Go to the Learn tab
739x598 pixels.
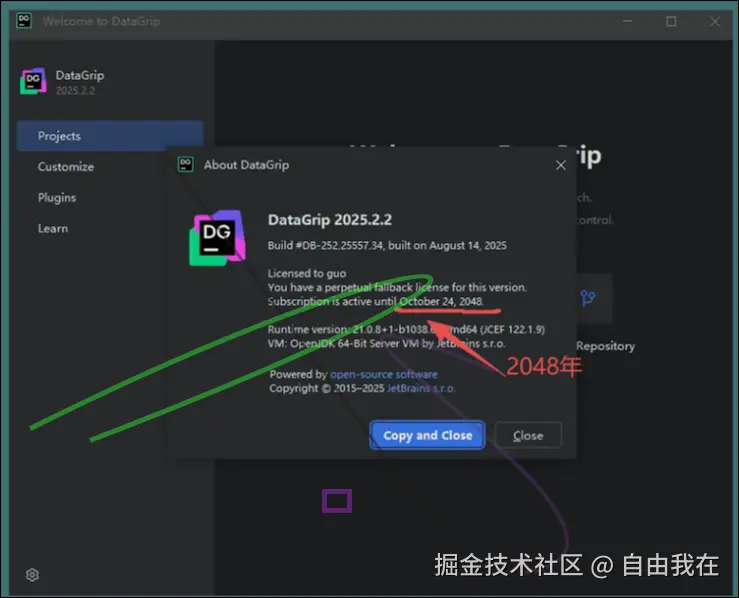pos(53,229)
